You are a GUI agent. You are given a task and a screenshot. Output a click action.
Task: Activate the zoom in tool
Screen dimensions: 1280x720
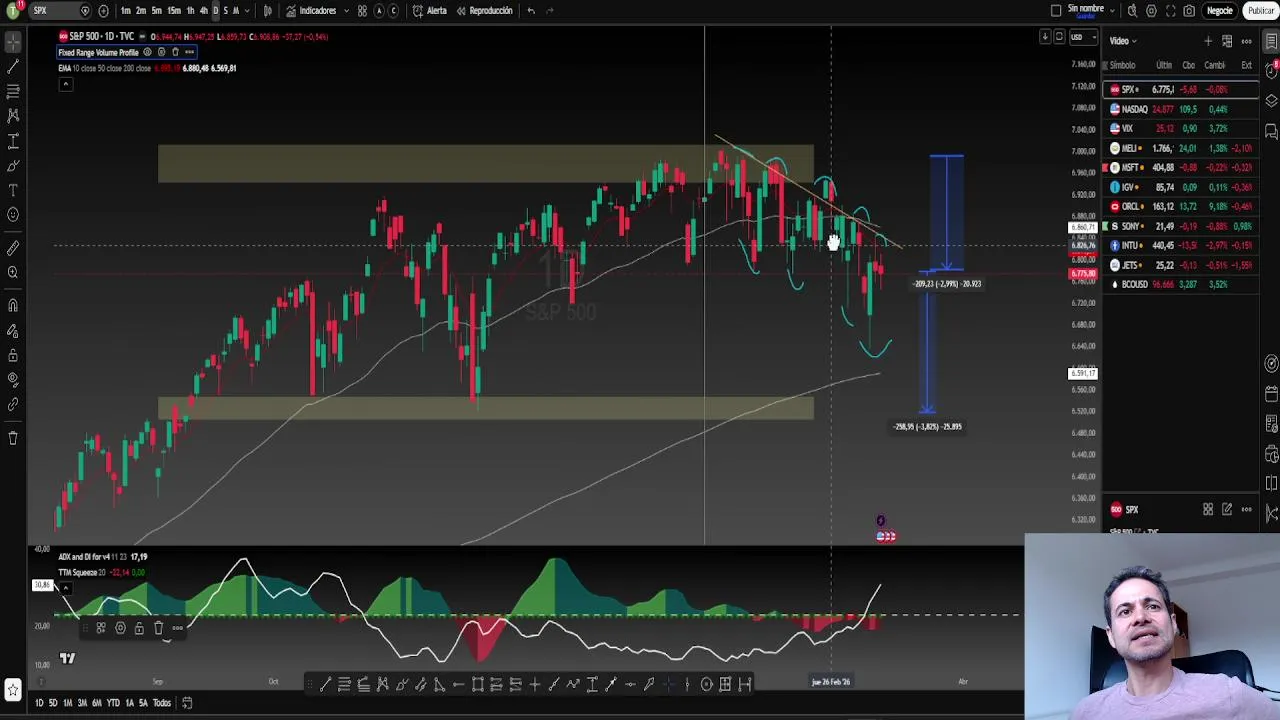[x=13, y=272]
